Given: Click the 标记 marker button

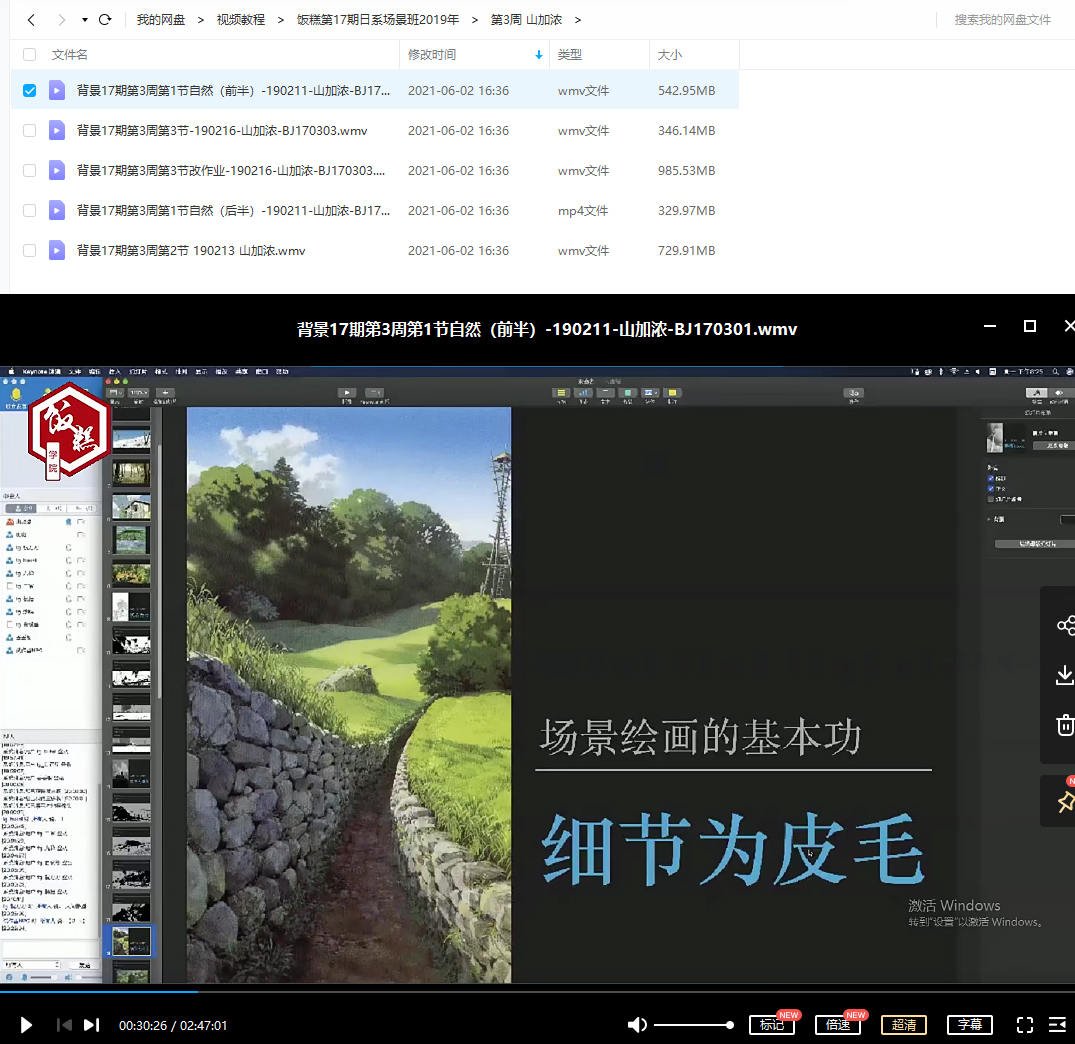Looking at the screenshot, I should pyautogui.click(x=772, y=1025).
